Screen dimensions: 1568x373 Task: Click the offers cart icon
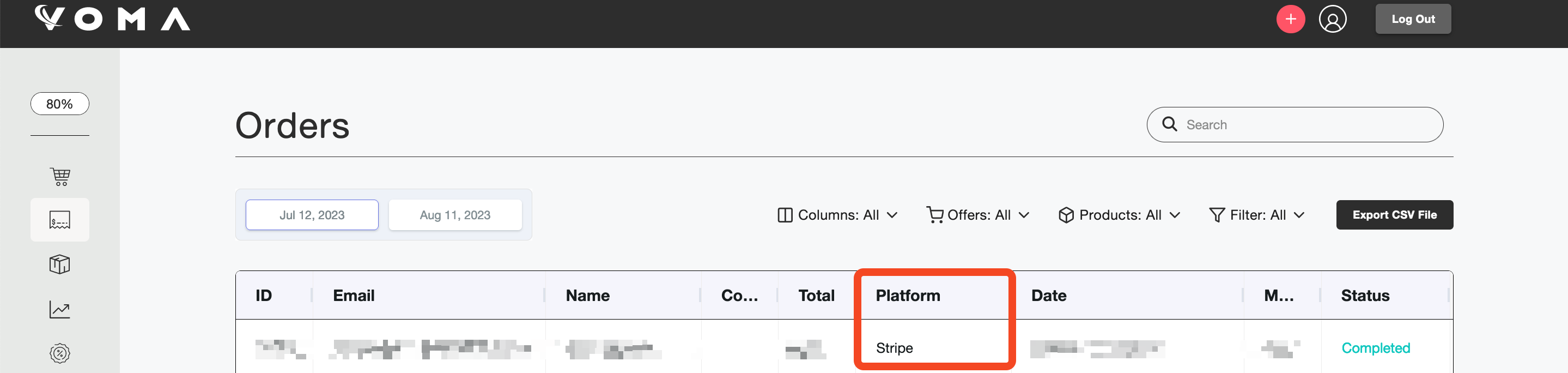click(934, 215)
